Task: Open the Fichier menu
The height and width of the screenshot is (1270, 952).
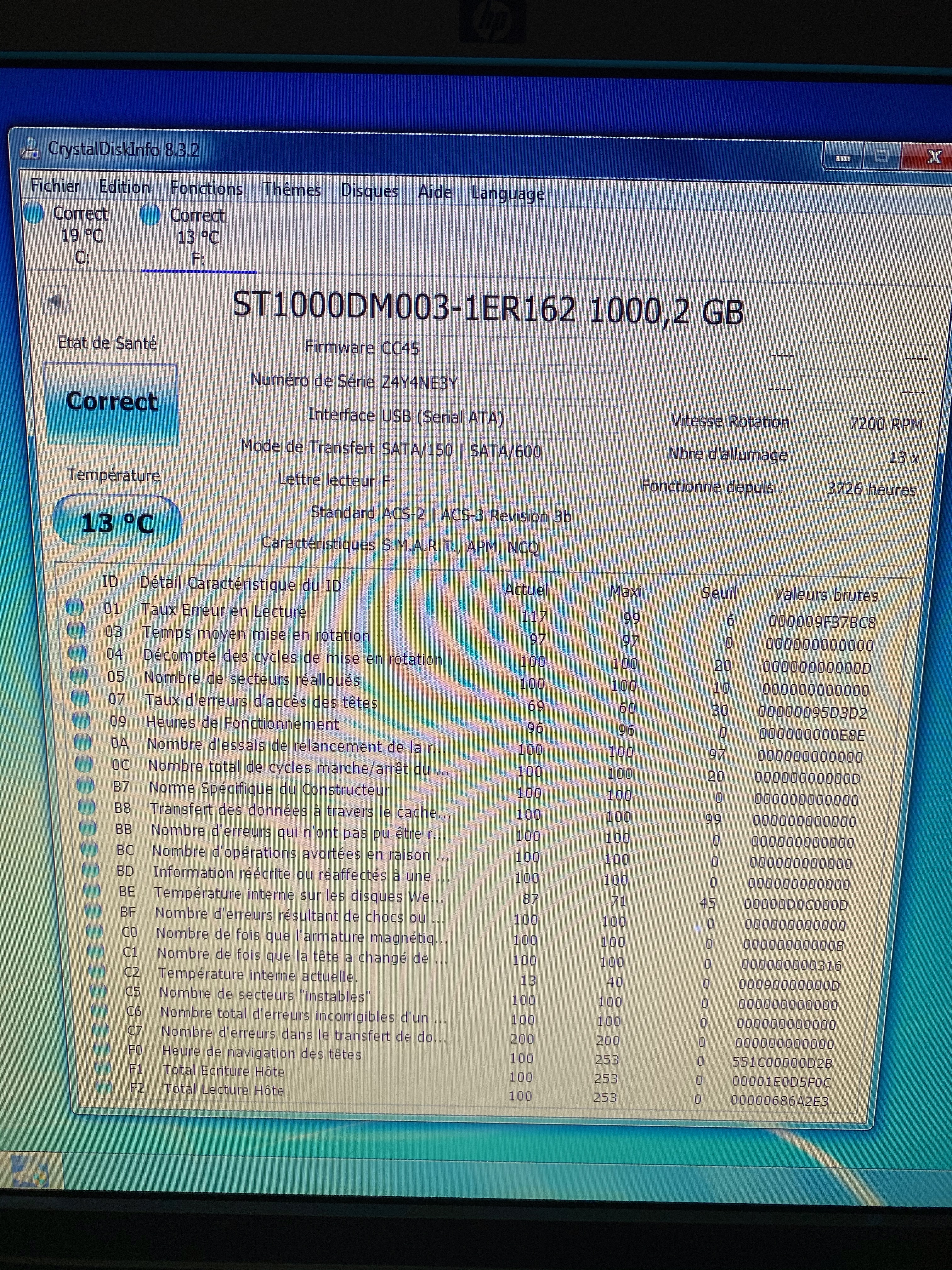Action: click(55, 186)
